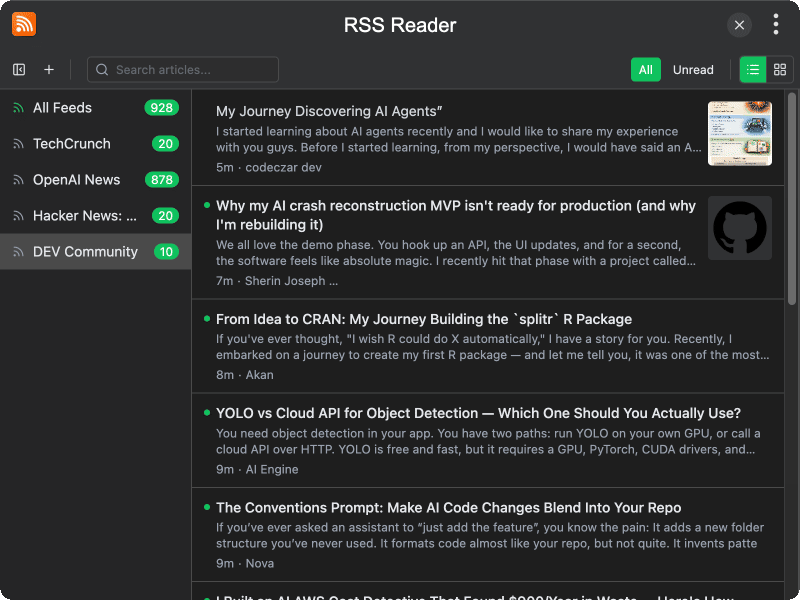The width and height of the screenshot is (800, 600).
Task: Select All Feeds in sidebar
Action: click(x=62, y=108)
